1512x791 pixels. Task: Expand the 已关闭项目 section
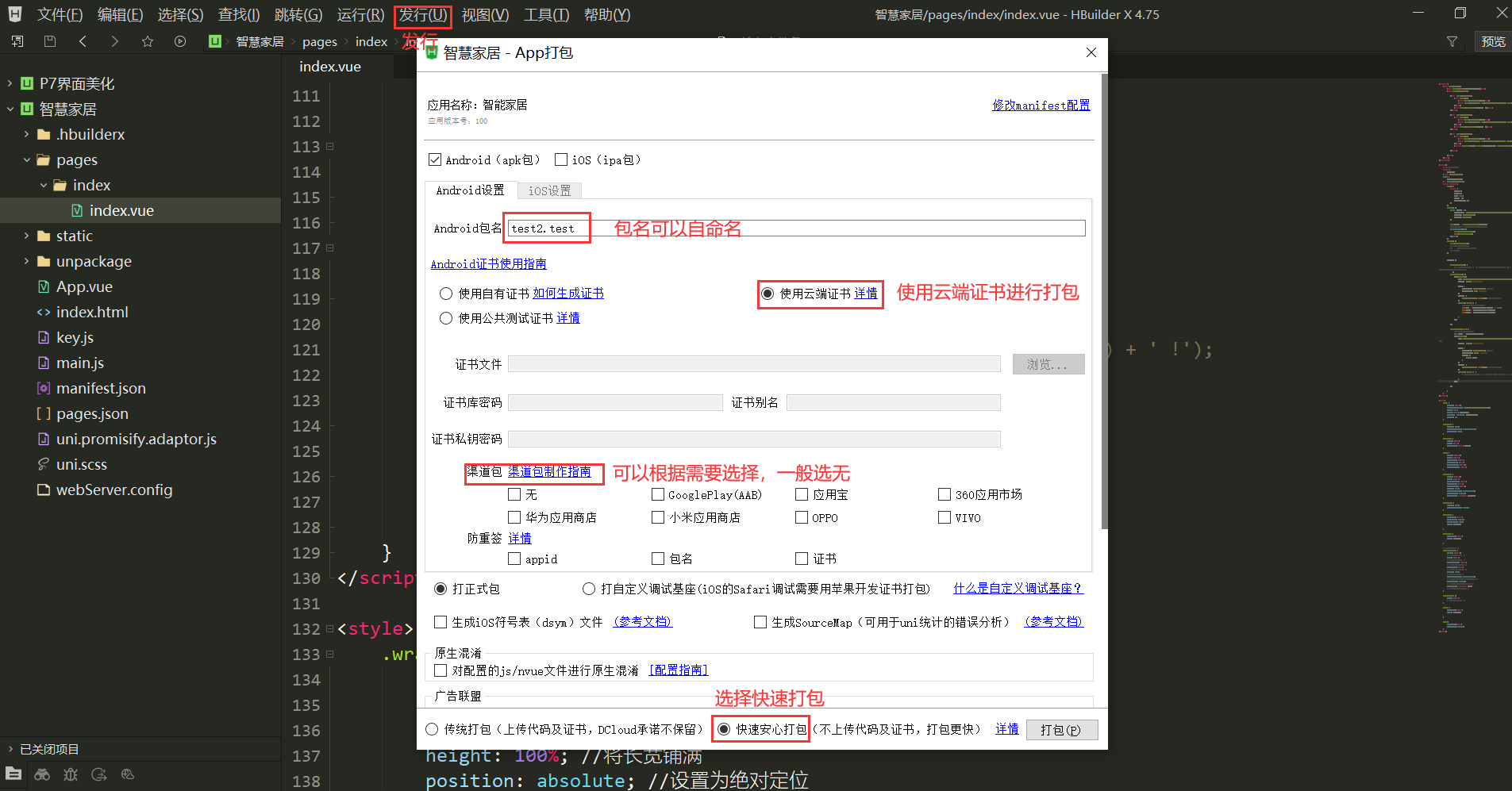tap(10, 749)
